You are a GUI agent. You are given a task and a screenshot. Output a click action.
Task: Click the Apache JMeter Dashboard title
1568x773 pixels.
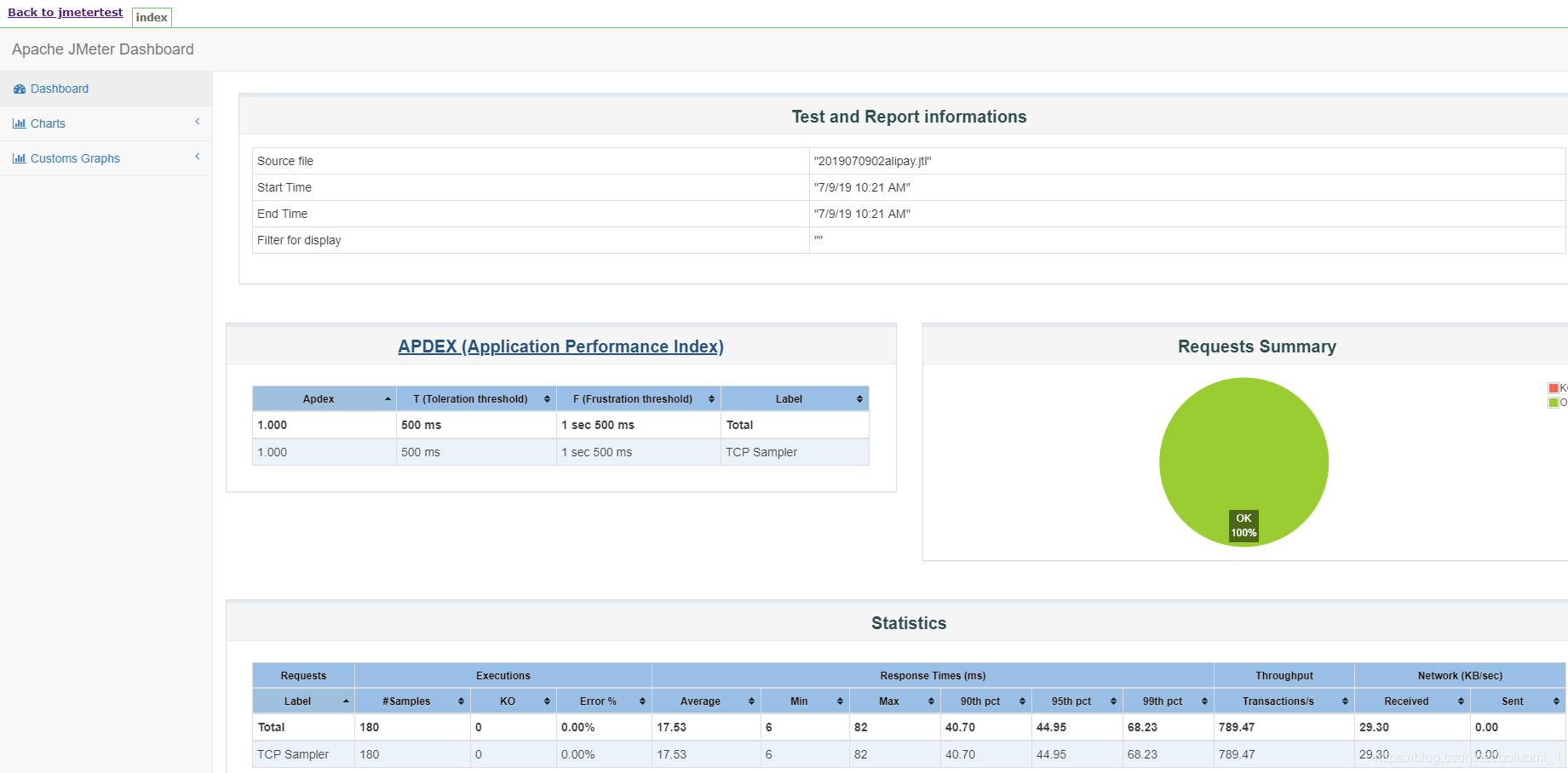click(103, 49)
